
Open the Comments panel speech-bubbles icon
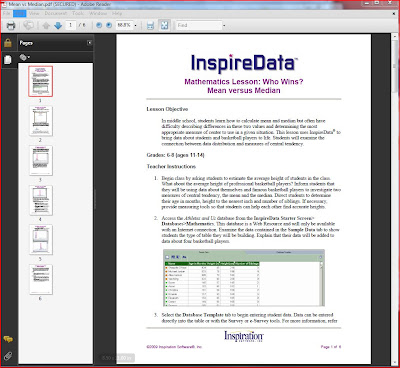click(8, 339)
